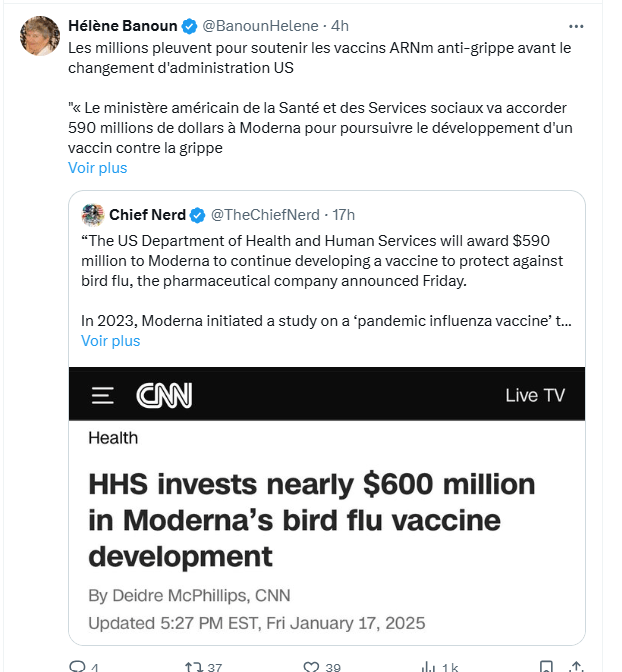Click Hélène Banoun's profile avatar
This screenshot has width=622, height=672.
pyautogui.click(x=40, y=36)
